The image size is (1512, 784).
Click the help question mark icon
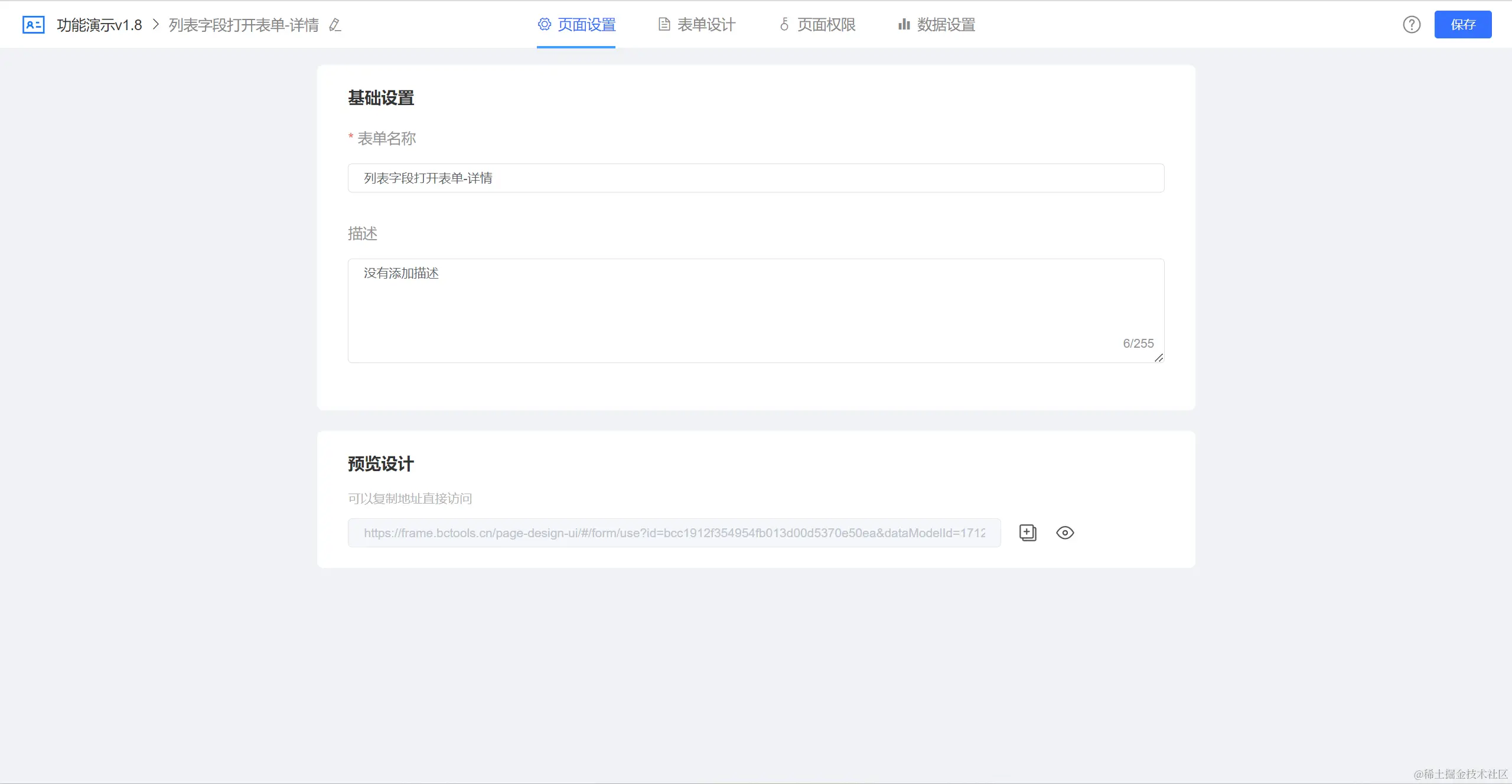pos(1412,25)
